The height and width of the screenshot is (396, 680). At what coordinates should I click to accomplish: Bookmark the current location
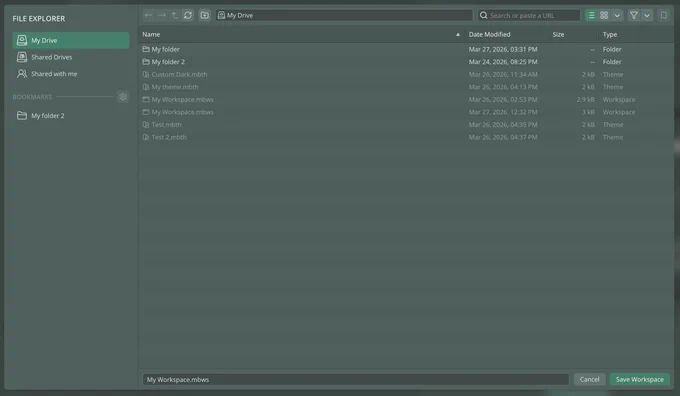(x=664, y=16)
